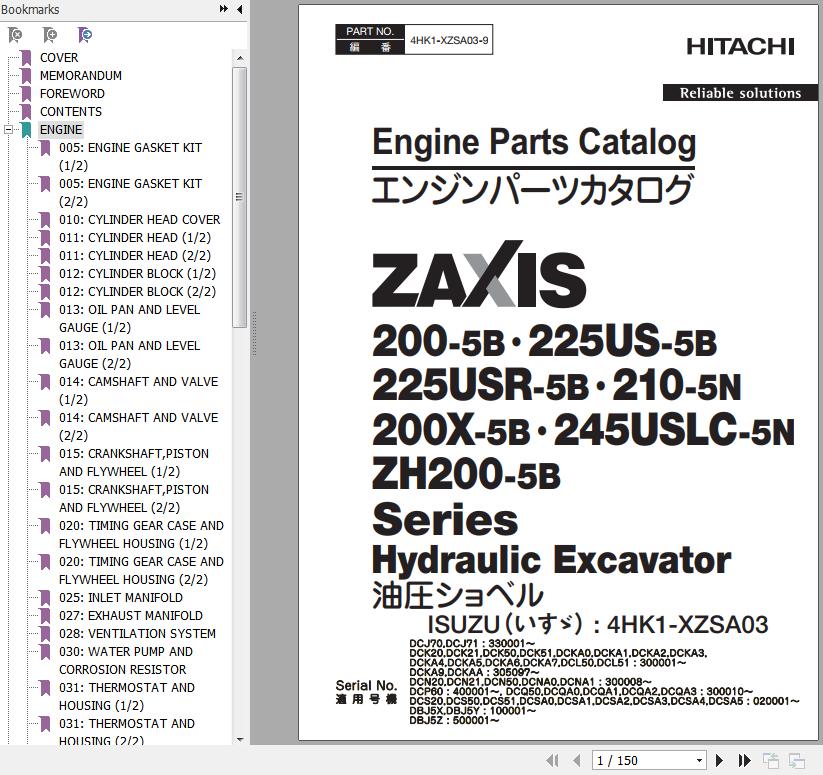
Task: Open 012: Cylinder Block (1/2) bookmark
Action: (138, 273)
